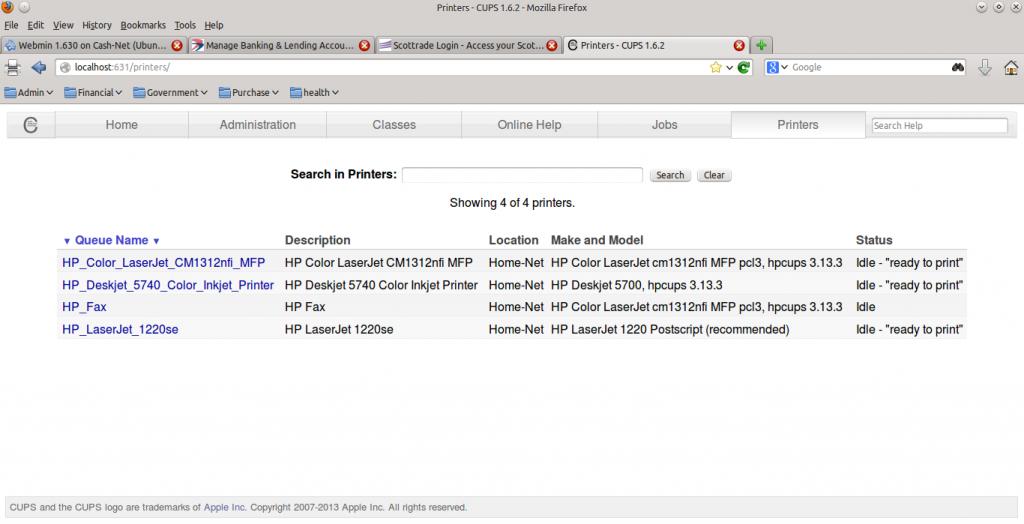Click the printer icon in the navigation toolbar
Viewport: 1024px width, 524px height.
pyautogui.click(x=13, y=68)
